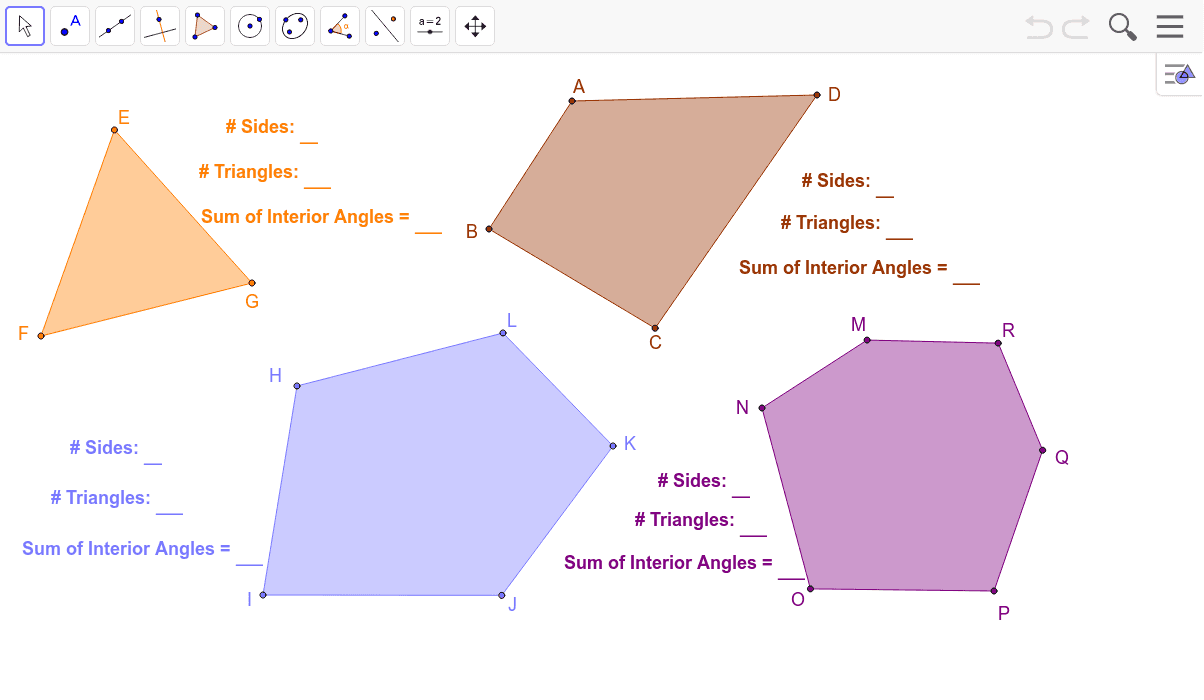Click vertex P of the purple hexagon

994,591
